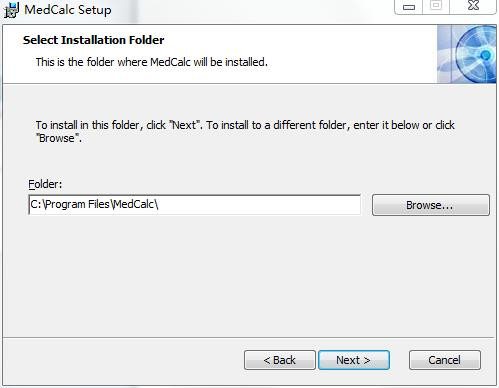Click the word "Browse" in the instruction paragraph
Screen dimensions: 499x388
pyautogui.click(x=57, y=138)
